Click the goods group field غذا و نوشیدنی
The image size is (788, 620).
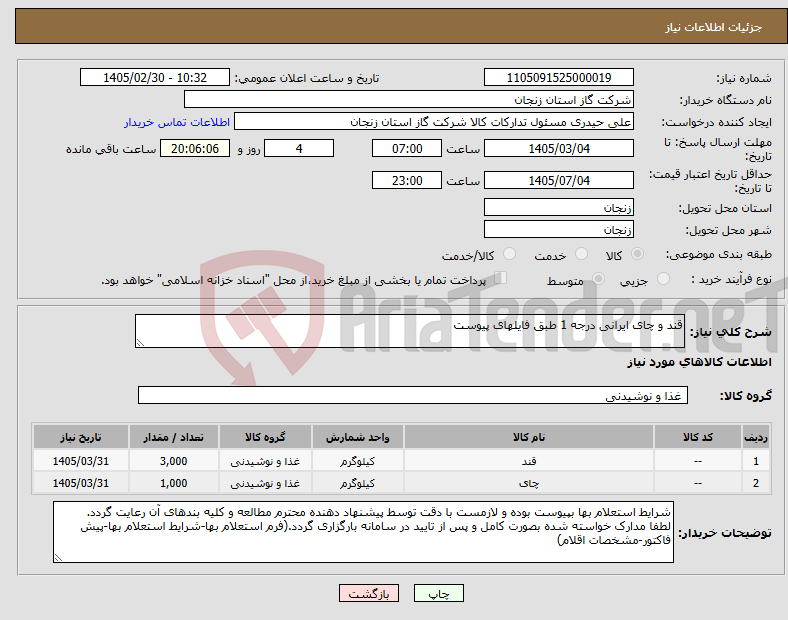[413, 395]
